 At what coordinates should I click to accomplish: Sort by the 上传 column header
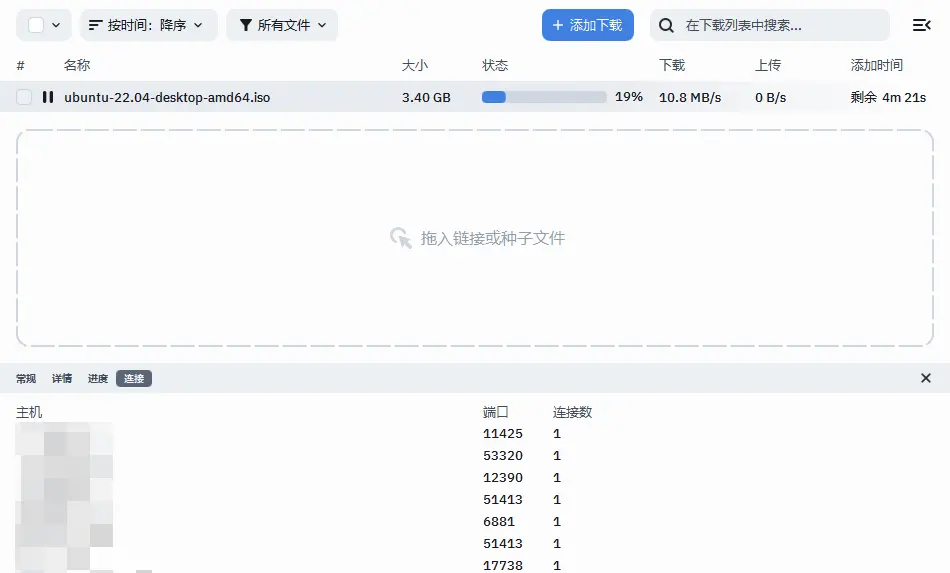click(768, 65)
